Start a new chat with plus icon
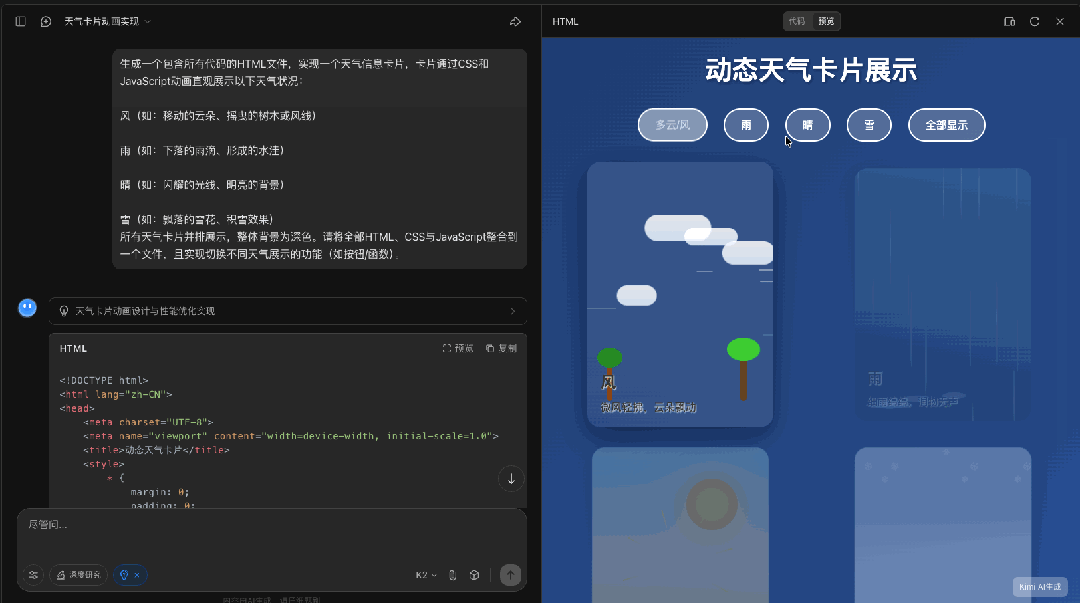The height and width of the screenshot is (603, 1080). pos(46,21)
